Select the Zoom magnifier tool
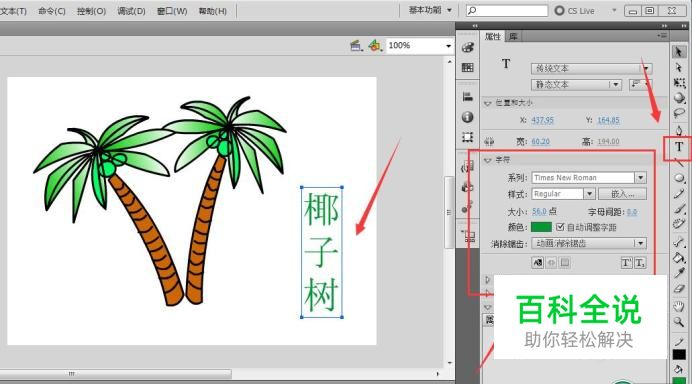 [679, 322]
